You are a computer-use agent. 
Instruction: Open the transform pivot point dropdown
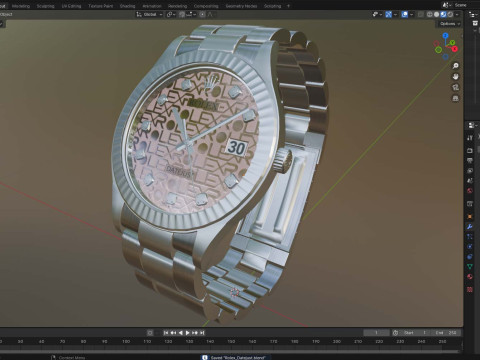(x=171, y=14)
